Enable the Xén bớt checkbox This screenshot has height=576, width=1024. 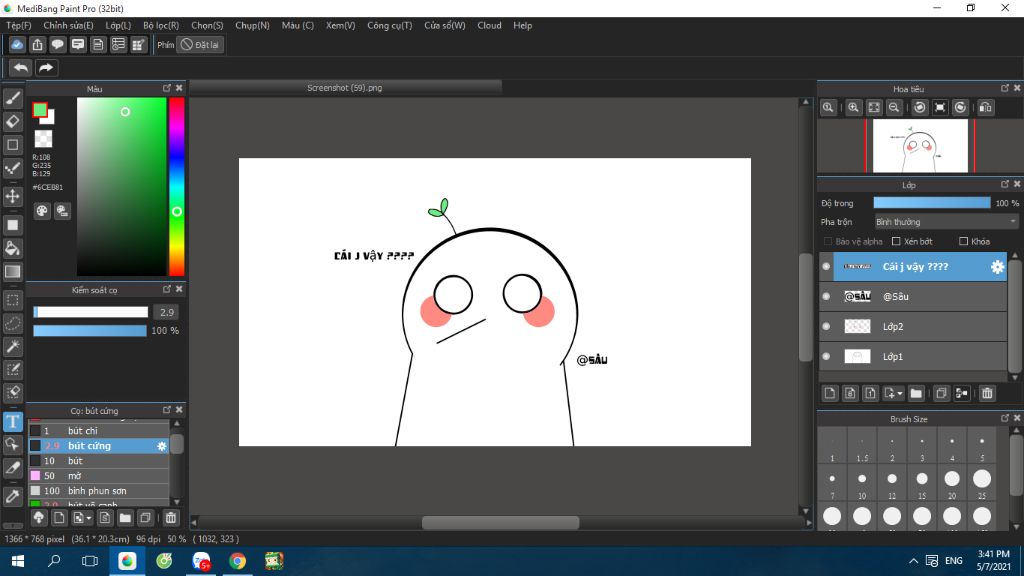[896, 242]
